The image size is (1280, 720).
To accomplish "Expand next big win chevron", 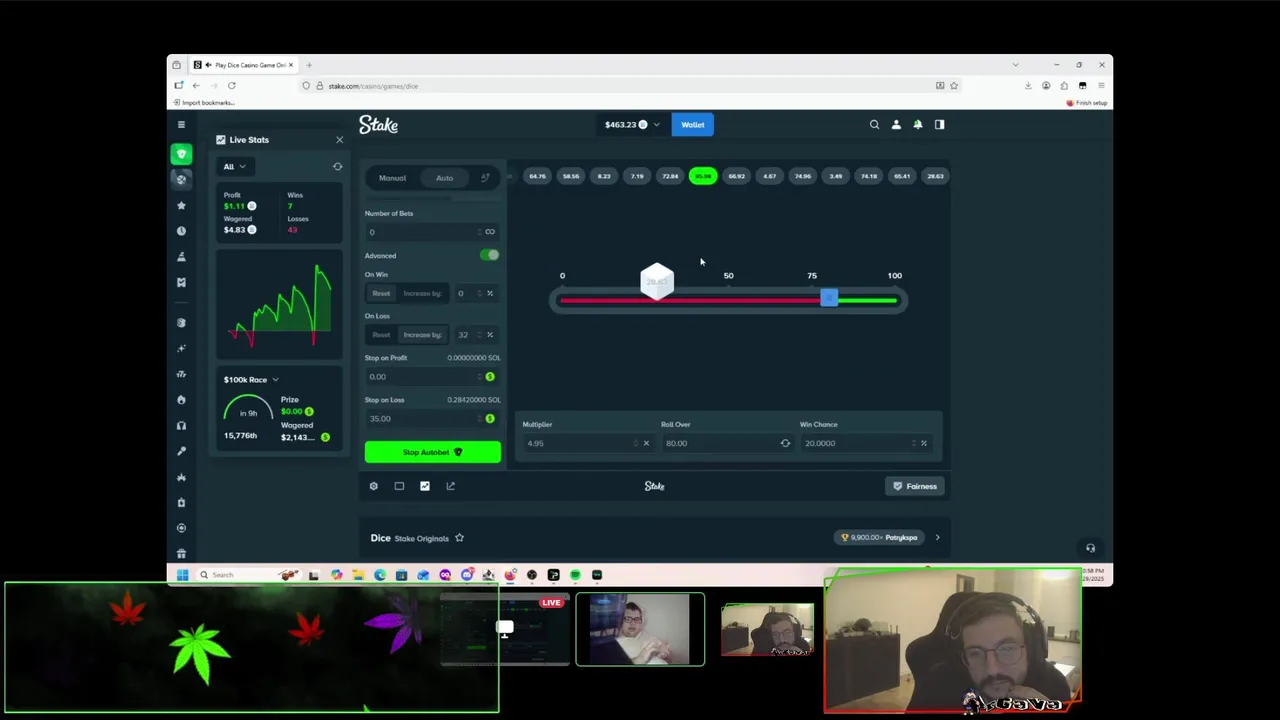I will coord(937,538).
